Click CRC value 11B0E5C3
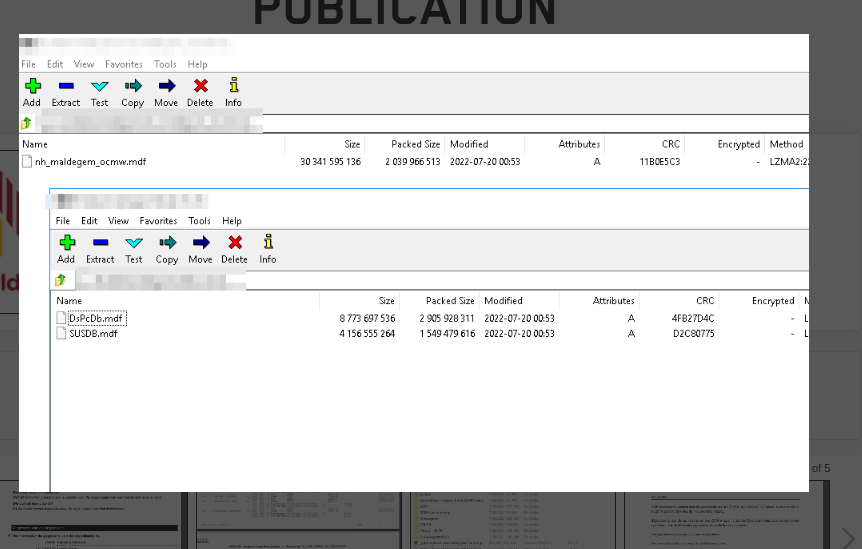 pyautogui.click(x=660, y=162)
